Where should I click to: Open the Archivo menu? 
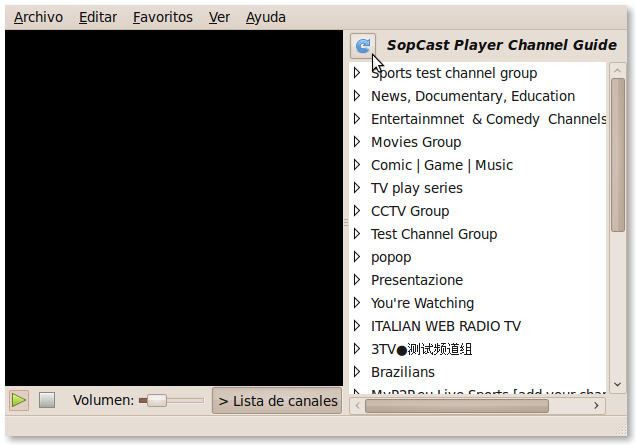(38, 17)
